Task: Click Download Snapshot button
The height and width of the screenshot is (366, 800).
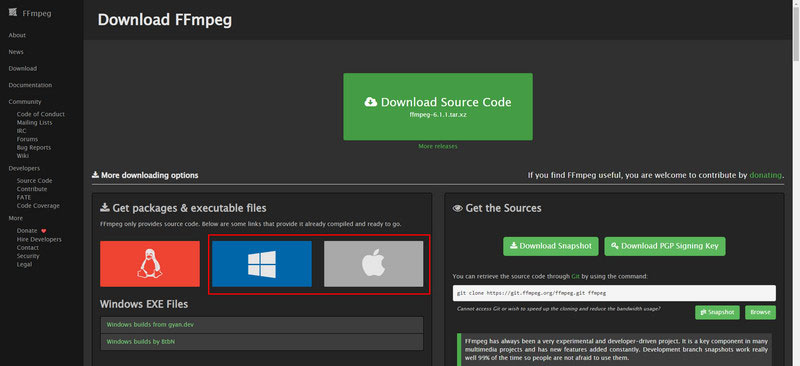Action: click(551, 246)
